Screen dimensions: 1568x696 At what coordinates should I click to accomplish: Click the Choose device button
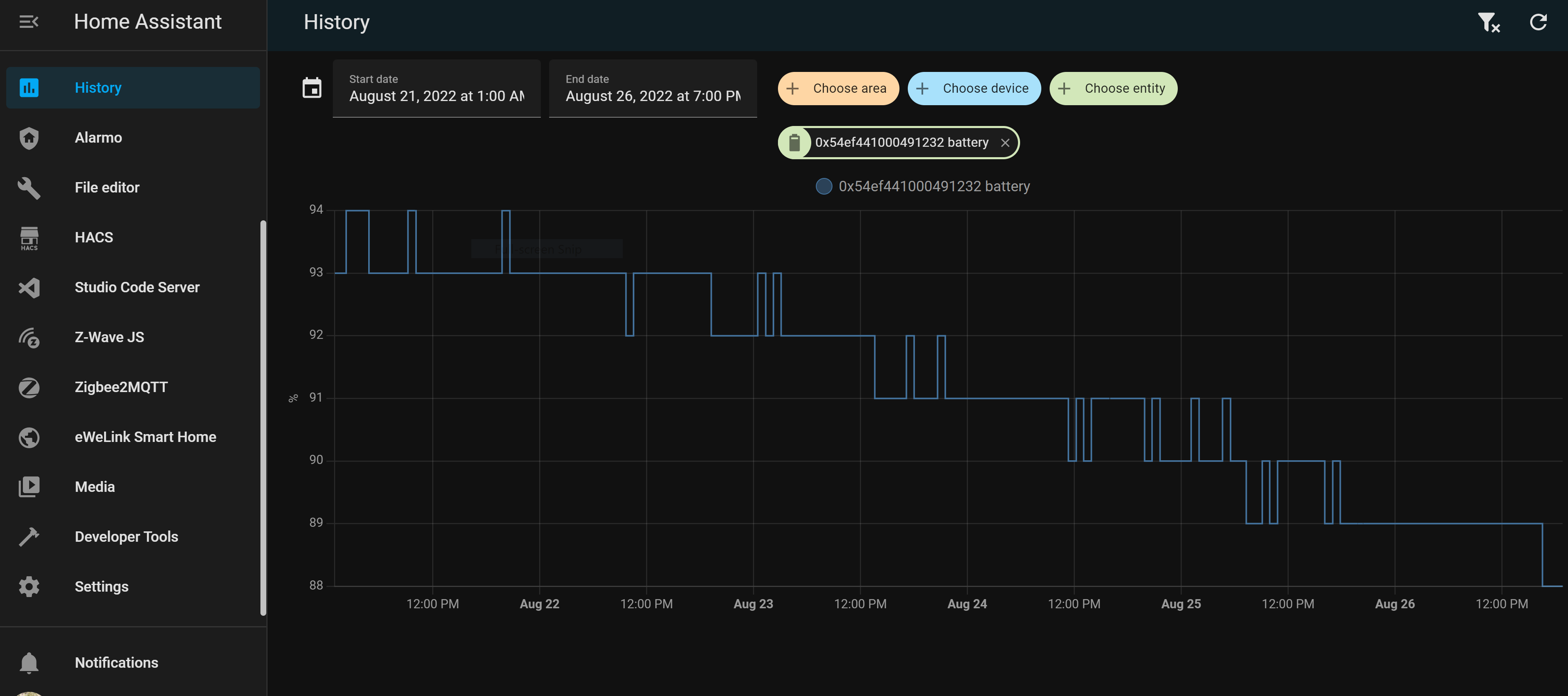[974, 88]
